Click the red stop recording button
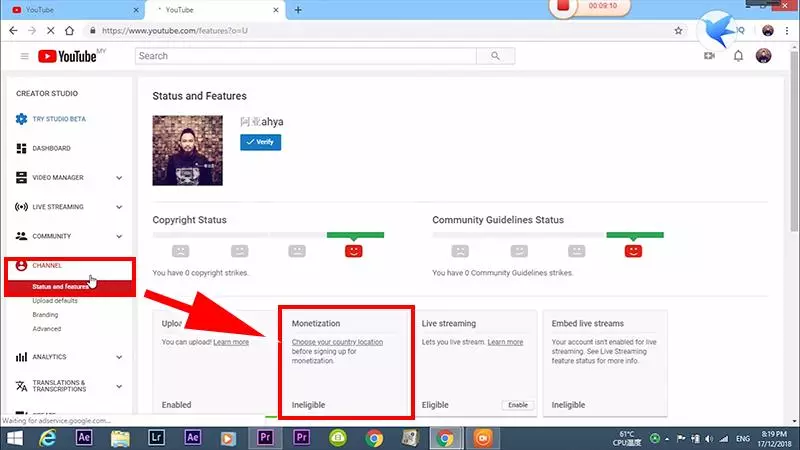Image resolution: width=800 pixels, height=450 pixels. [x=563, y=6]
